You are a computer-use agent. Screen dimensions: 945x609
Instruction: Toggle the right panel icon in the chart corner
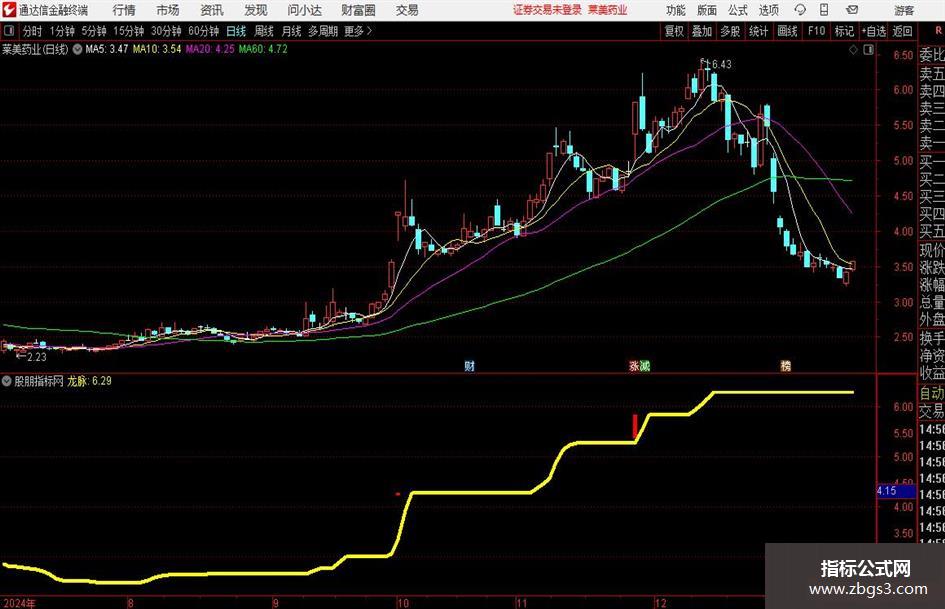(x=868, y=50)
